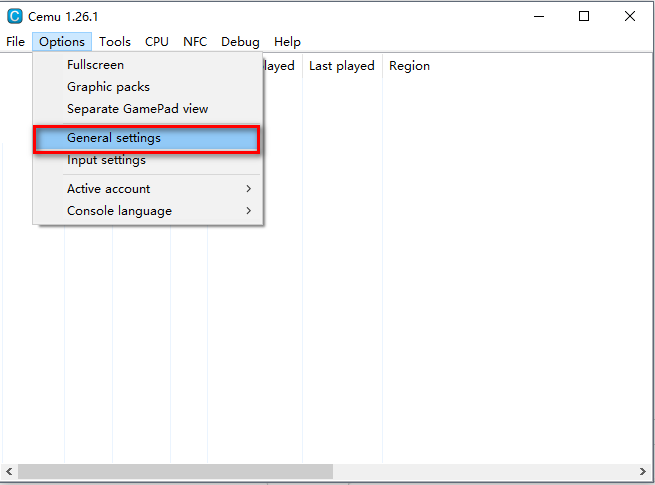The height and width of the screenshot is (485, 655).
Task: Click the scroll right arrow
Action: coord(642,472)
